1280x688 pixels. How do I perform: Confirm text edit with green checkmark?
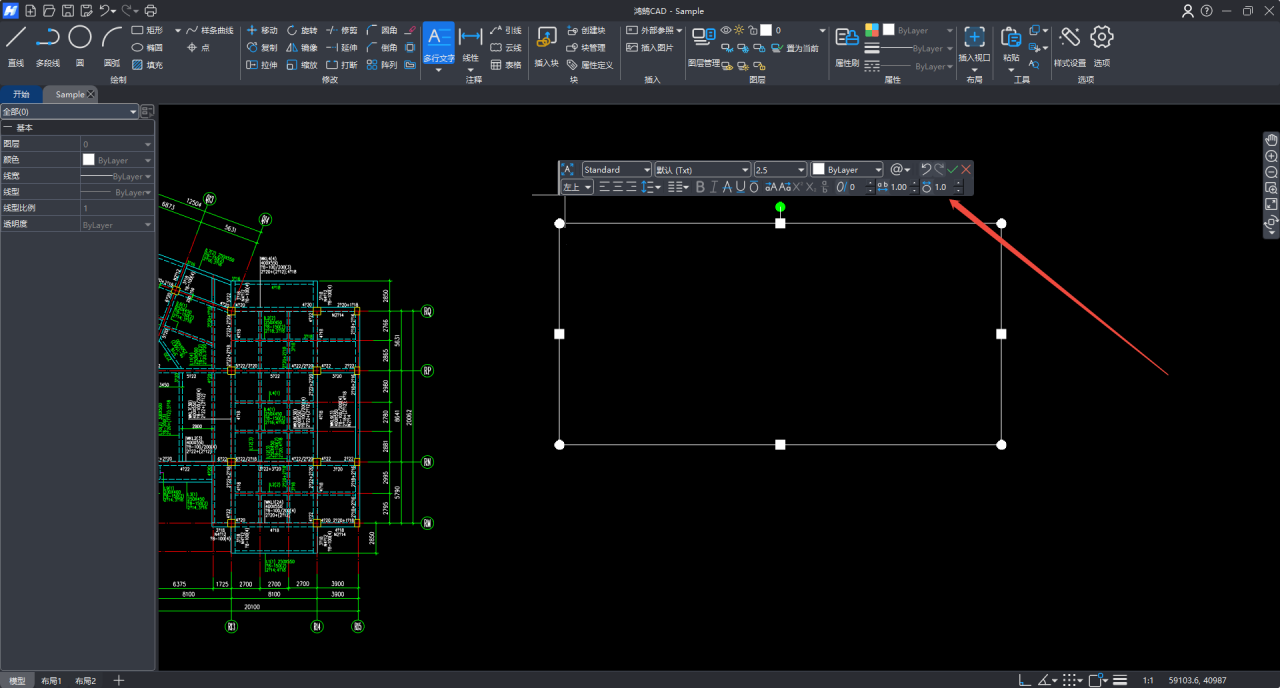(x=953, y=170)
